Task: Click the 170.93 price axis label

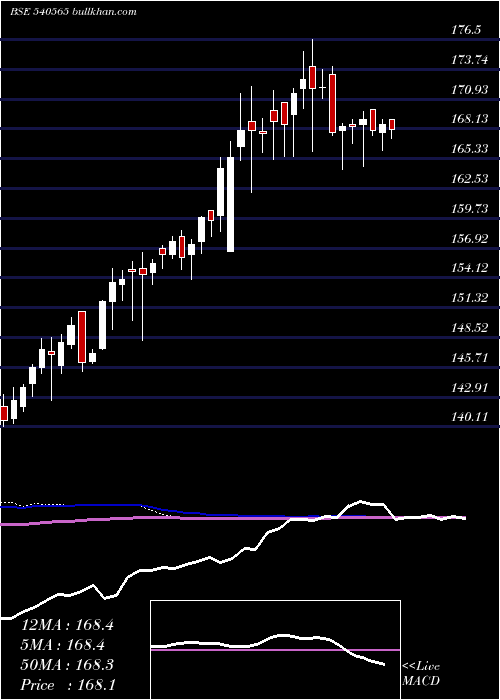Action: 470,90
